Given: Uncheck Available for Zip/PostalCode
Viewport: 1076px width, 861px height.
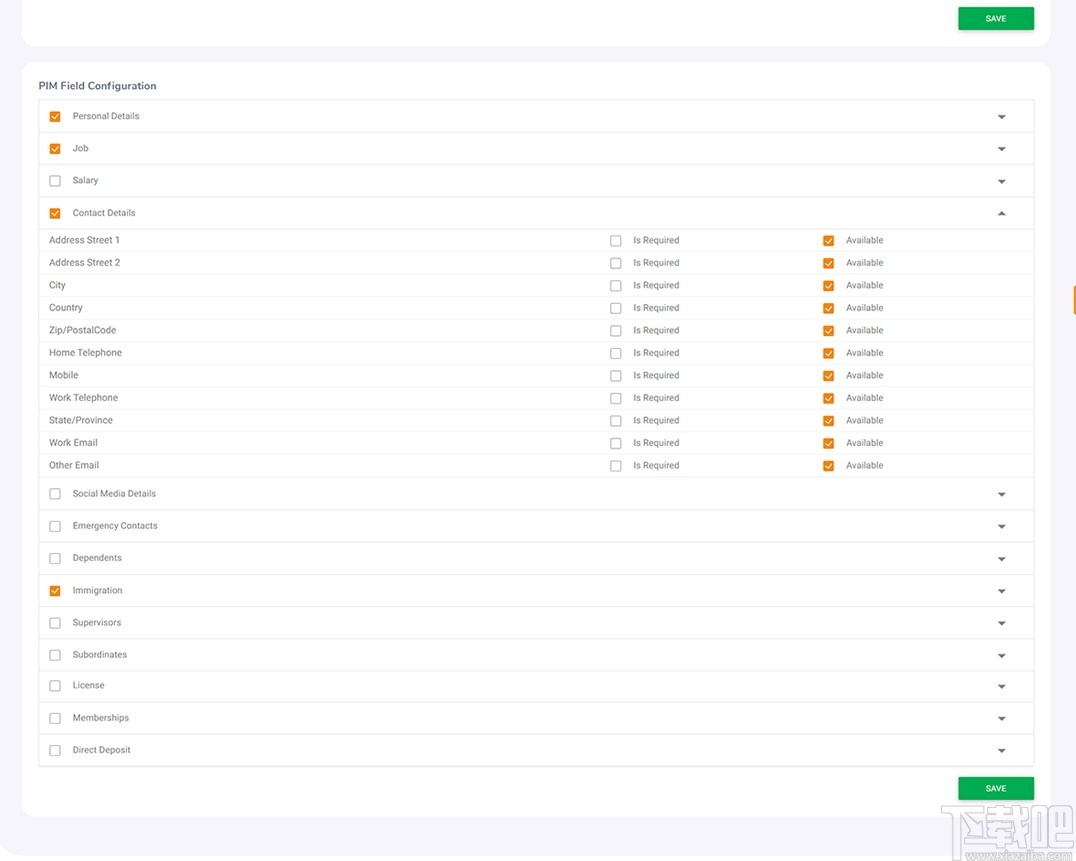Looking at the screenshot, I should (x=828, y=331).
